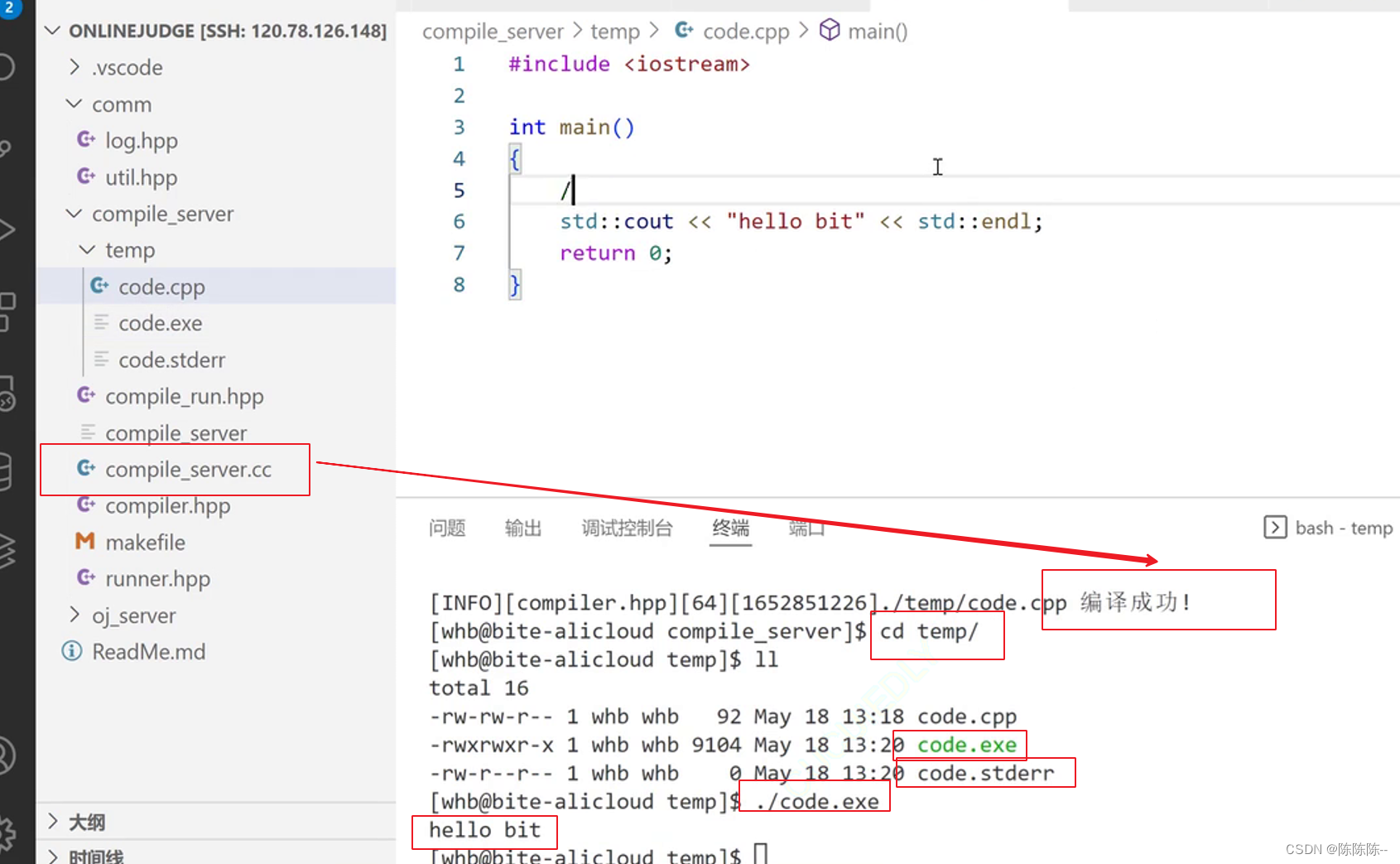The width and height of the screenshot is (1400, 864).
Task: Click the M icon beside makefile
Action: click(84, 542)
